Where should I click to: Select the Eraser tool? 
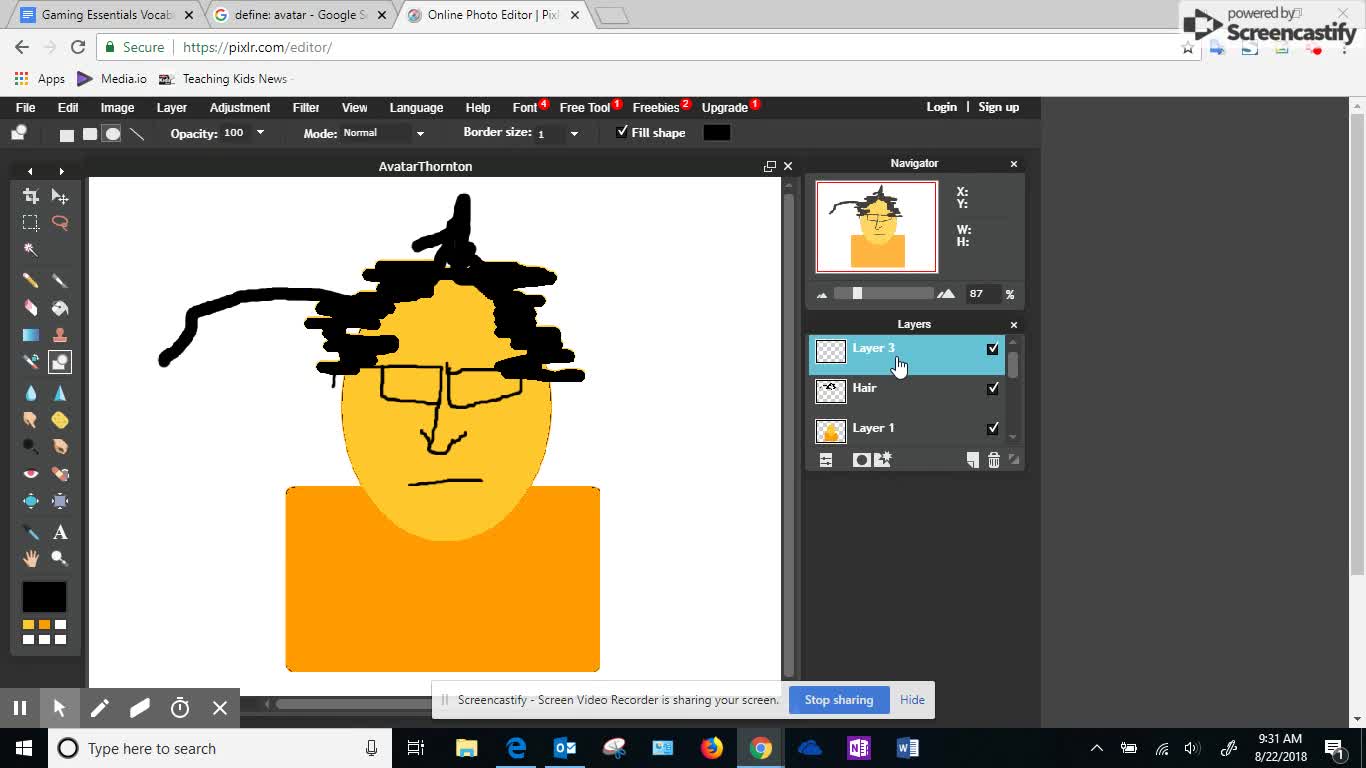tap(31, 308)
